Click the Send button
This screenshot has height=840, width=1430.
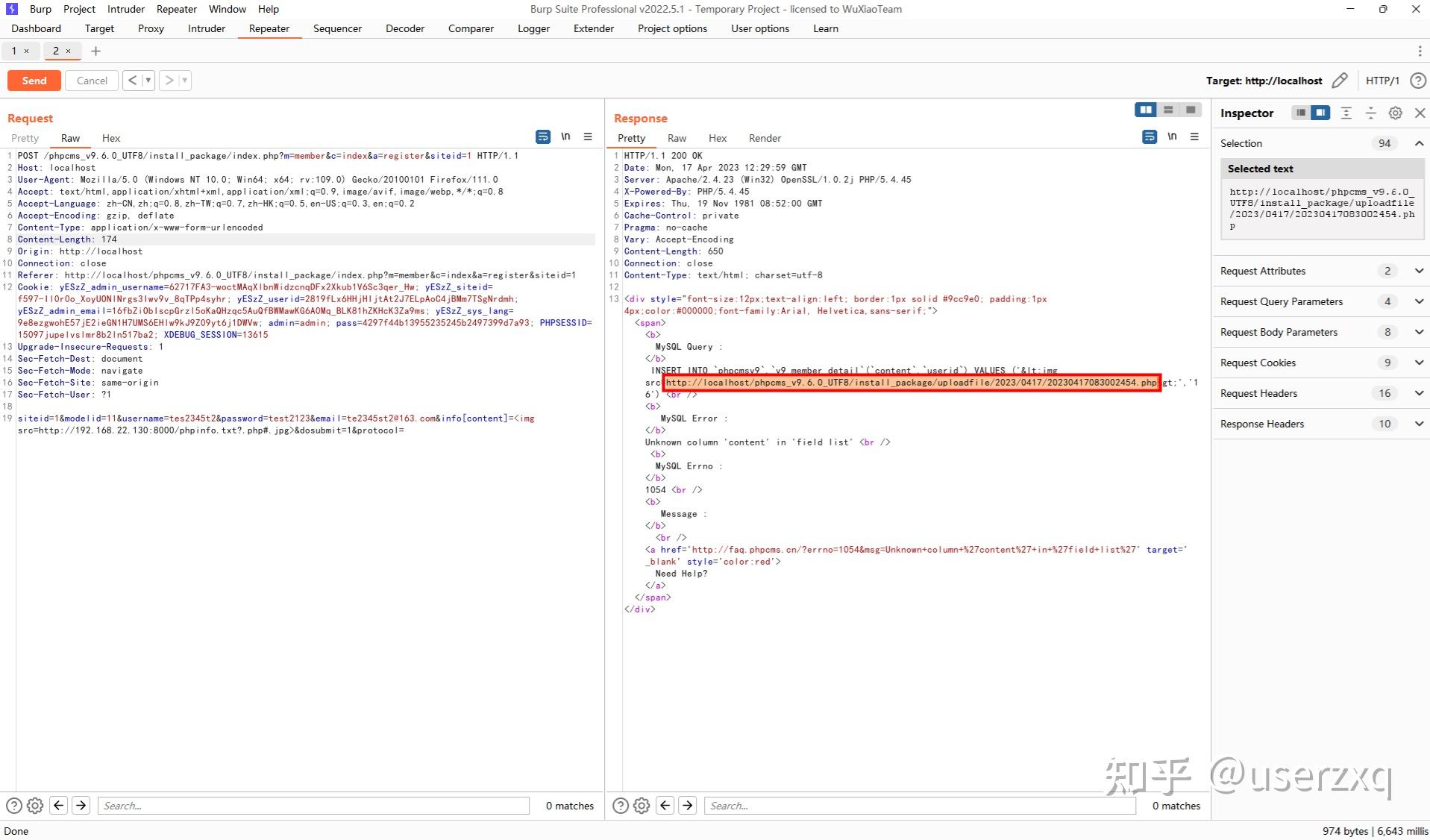(34, 80)
